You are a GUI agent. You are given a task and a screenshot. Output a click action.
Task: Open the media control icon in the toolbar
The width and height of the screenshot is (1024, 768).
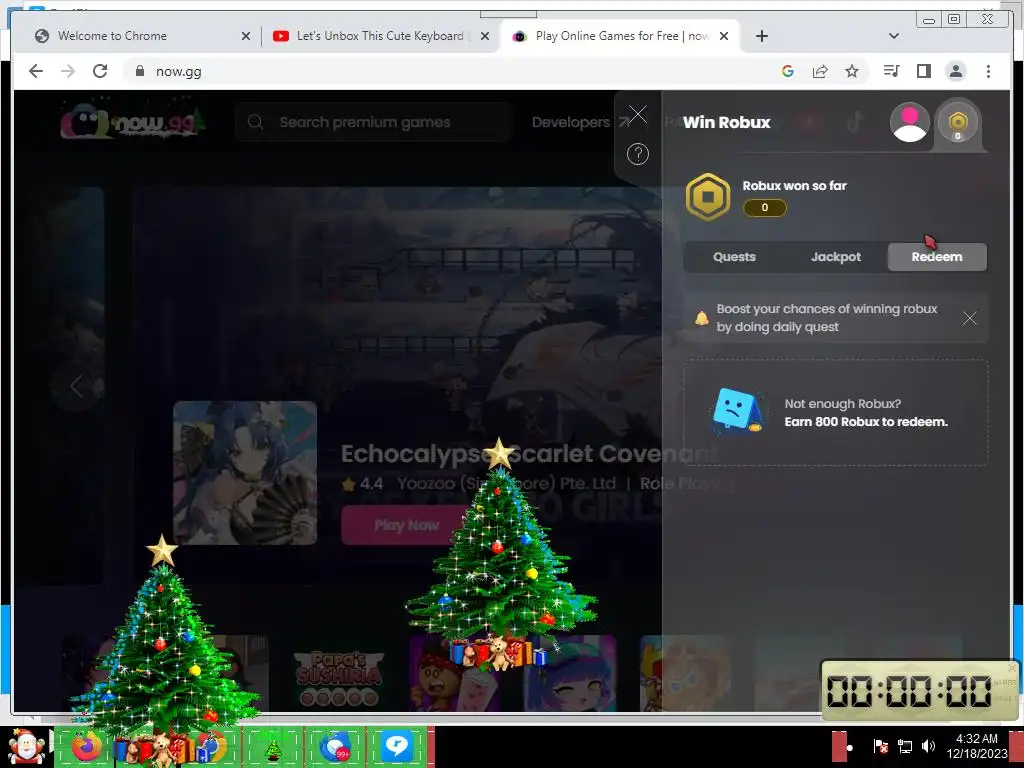[x=891, y=71]
